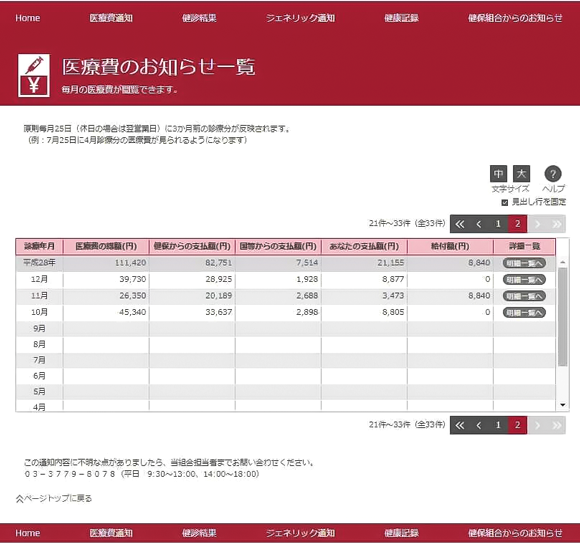Click top pager next-page arrow
This screenshot has width=580, height=543.
click(x=537, y=224)
